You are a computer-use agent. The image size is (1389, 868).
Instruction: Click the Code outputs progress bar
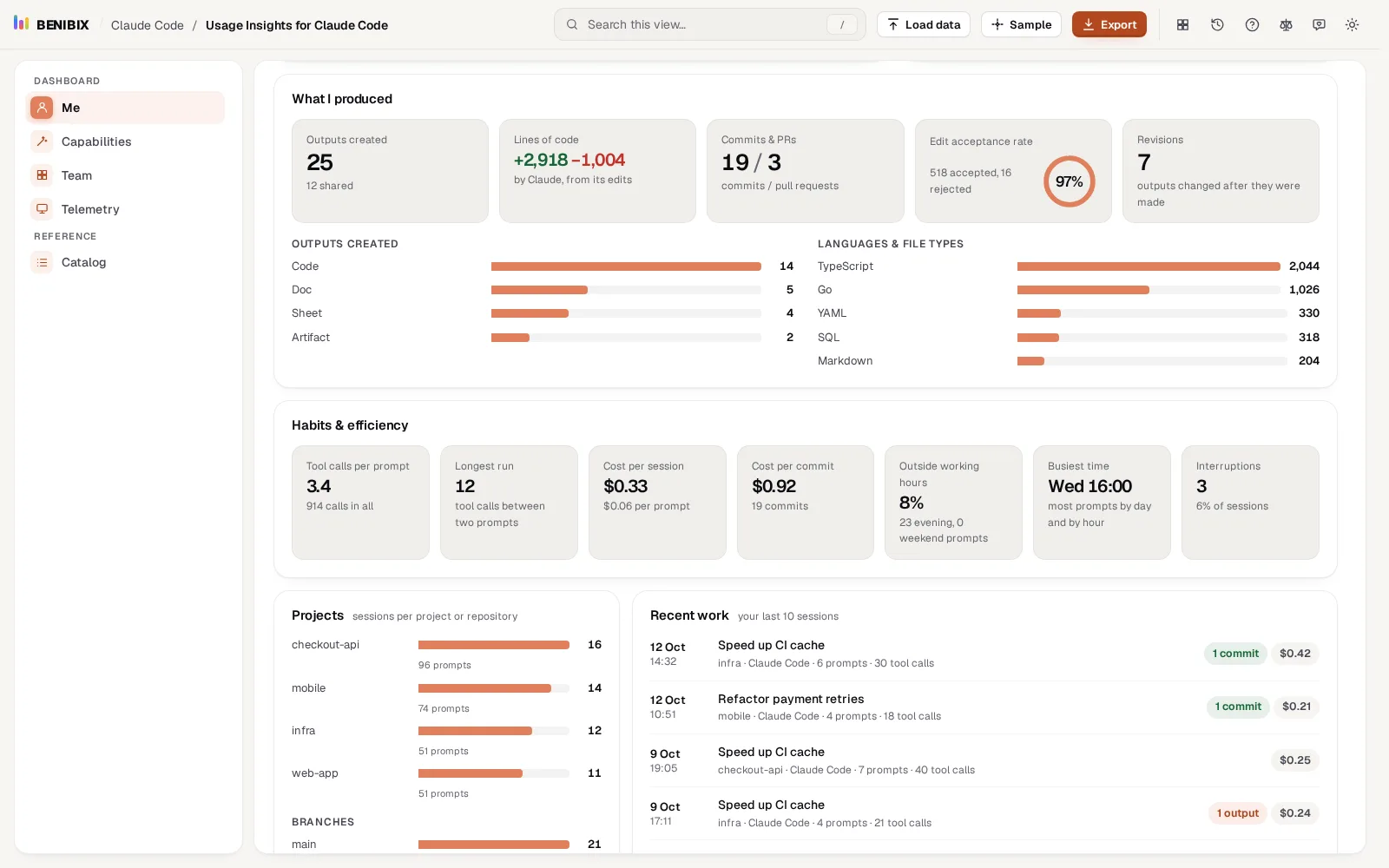pyautogui.click(x=626, y=266)
